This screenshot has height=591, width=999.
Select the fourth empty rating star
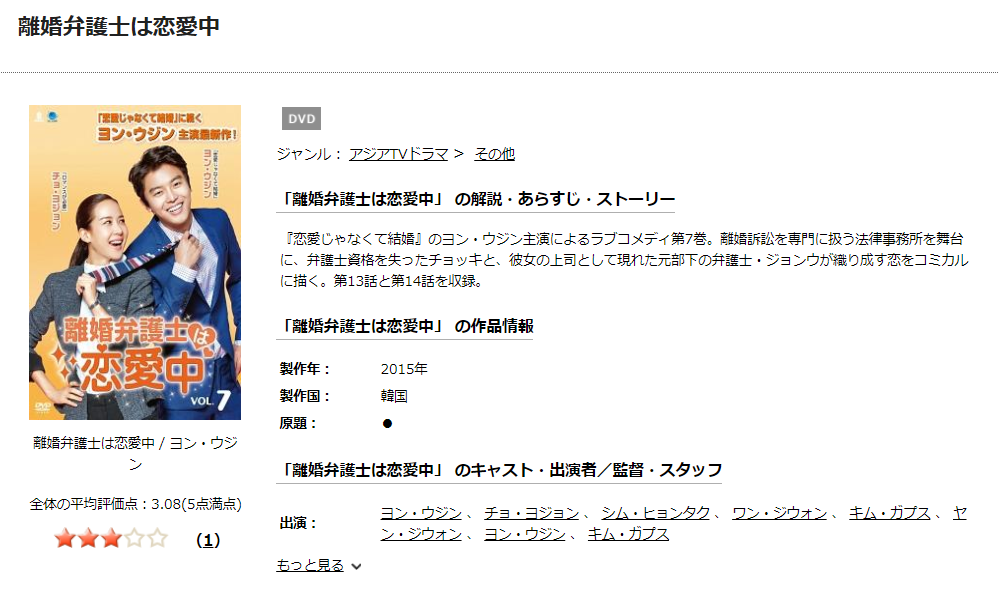click(x=134, y=539)
